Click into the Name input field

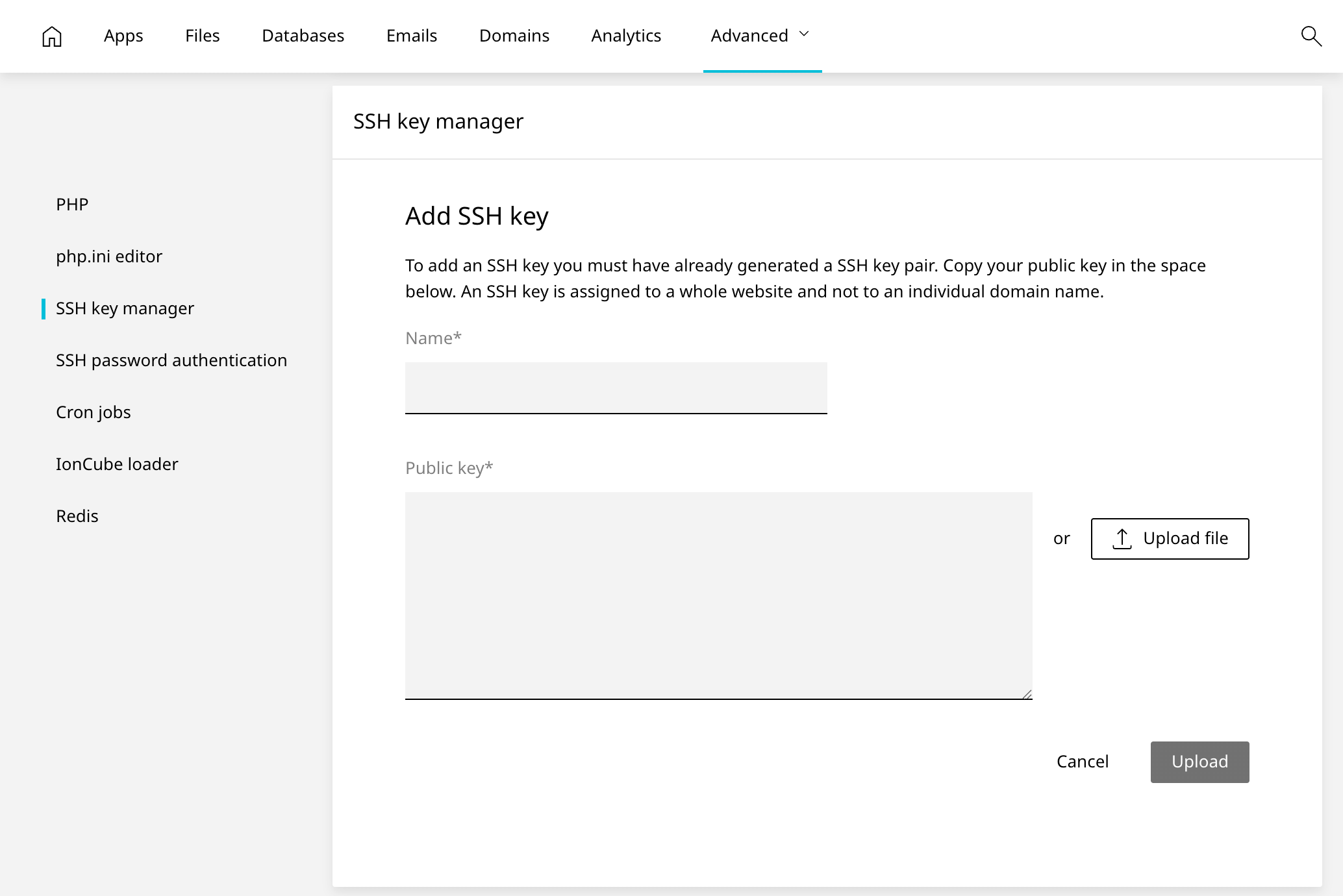click(616, 388)
